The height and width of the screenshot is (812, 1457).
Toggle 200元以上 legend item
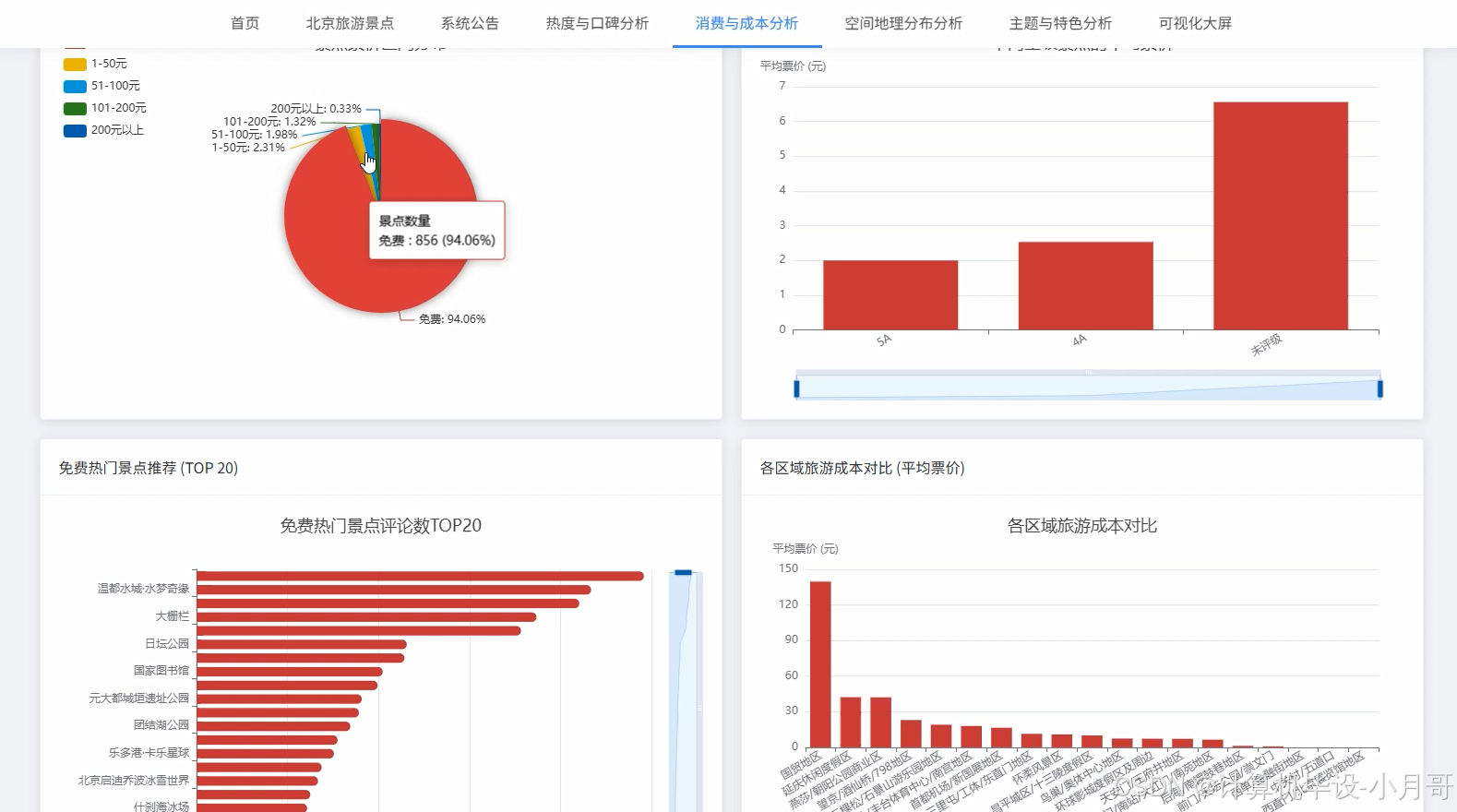click(x=103, y=130)
